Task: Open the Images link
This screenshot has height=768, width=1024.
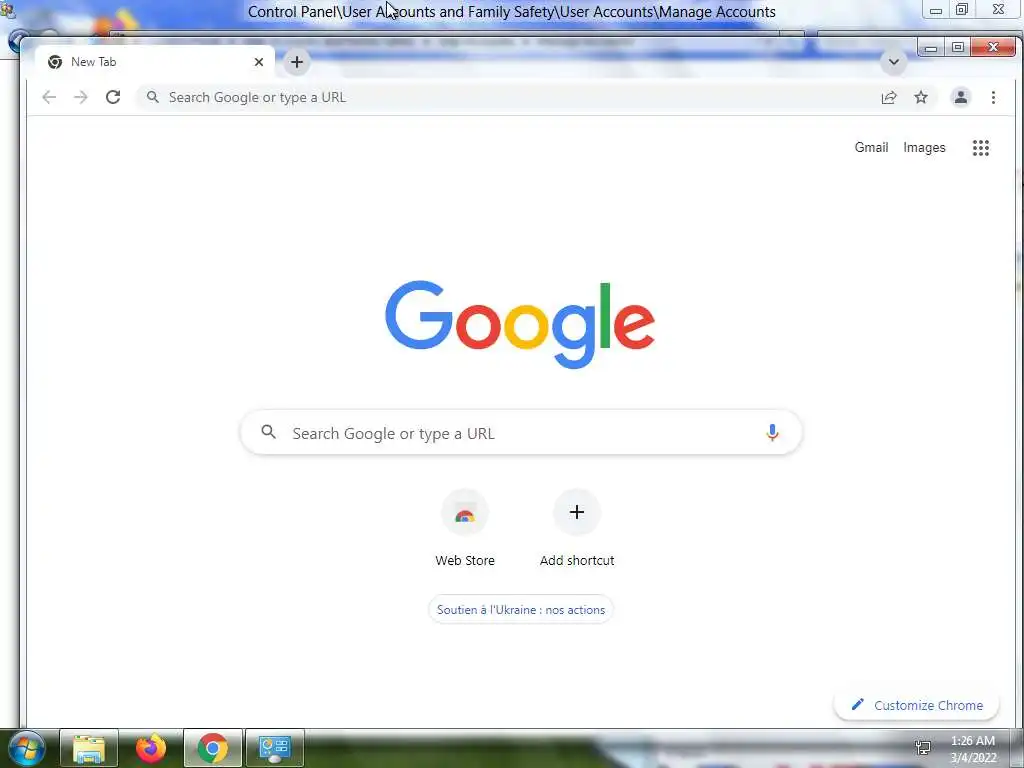Action: coord(924,148)
